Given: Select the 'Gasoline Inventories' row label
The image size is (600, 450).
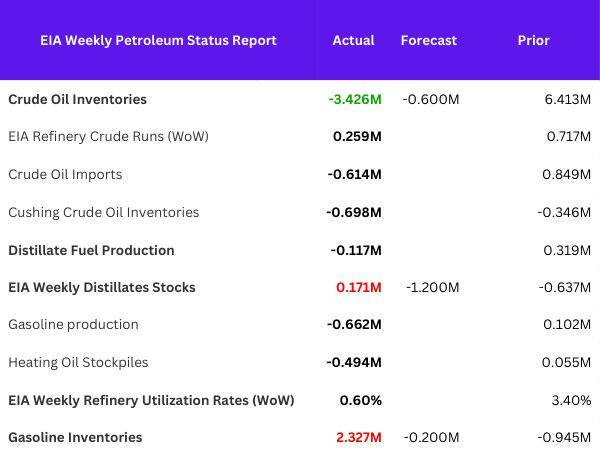Looking at the screenshot, I should [75, 437].
